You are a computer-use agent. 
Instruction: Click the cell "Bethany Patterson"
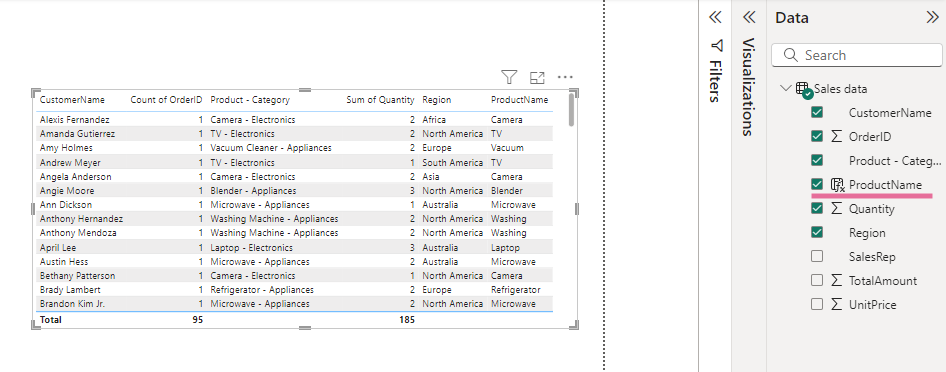pyautogui.click(x=77, y=276)
